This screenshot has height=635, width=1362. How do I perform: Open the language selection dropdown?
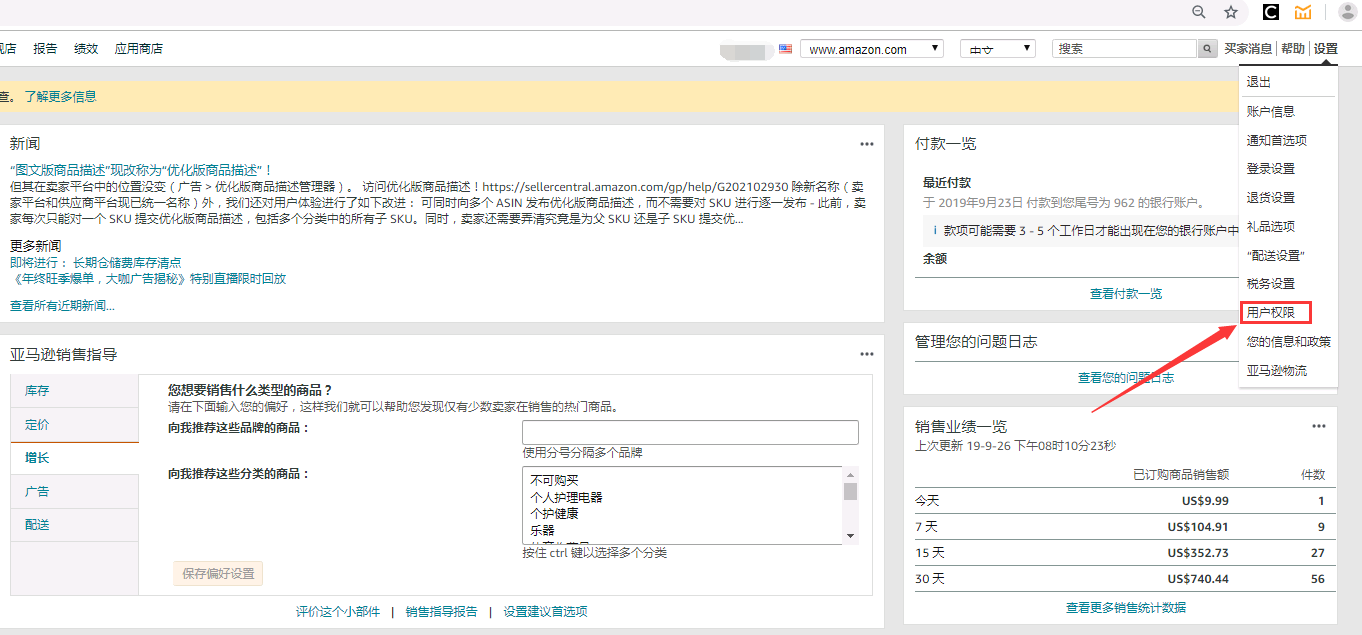tap(998, 49)
